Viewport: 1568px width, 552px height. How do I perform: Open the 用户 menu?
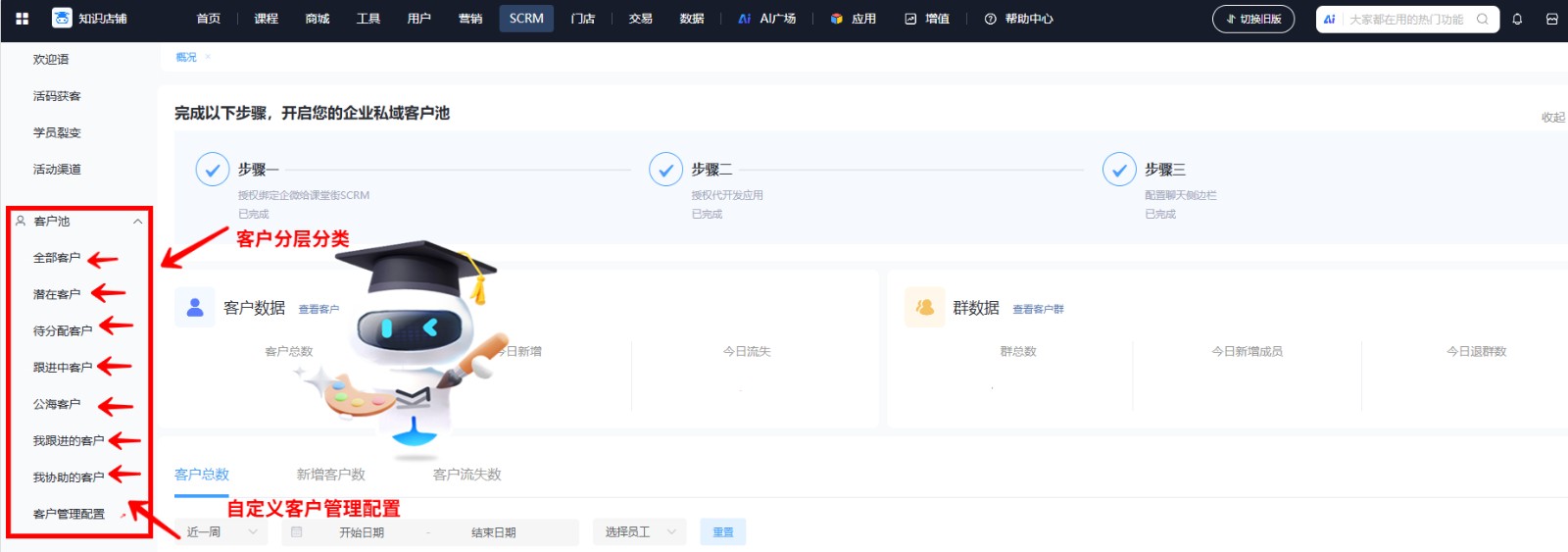tap(419, 19)
